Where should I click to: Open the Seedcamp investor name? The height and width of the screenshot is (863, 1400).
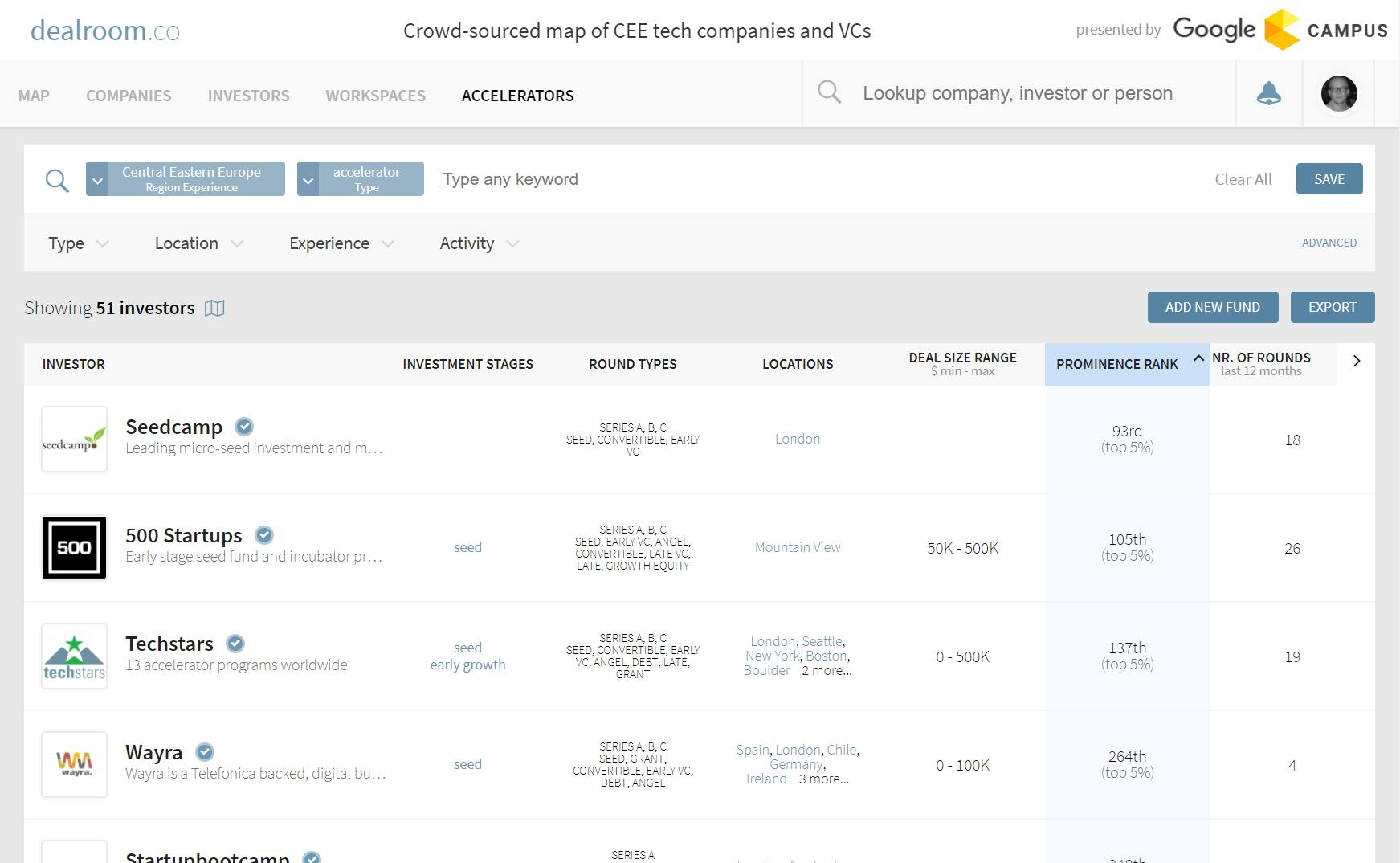173,427
